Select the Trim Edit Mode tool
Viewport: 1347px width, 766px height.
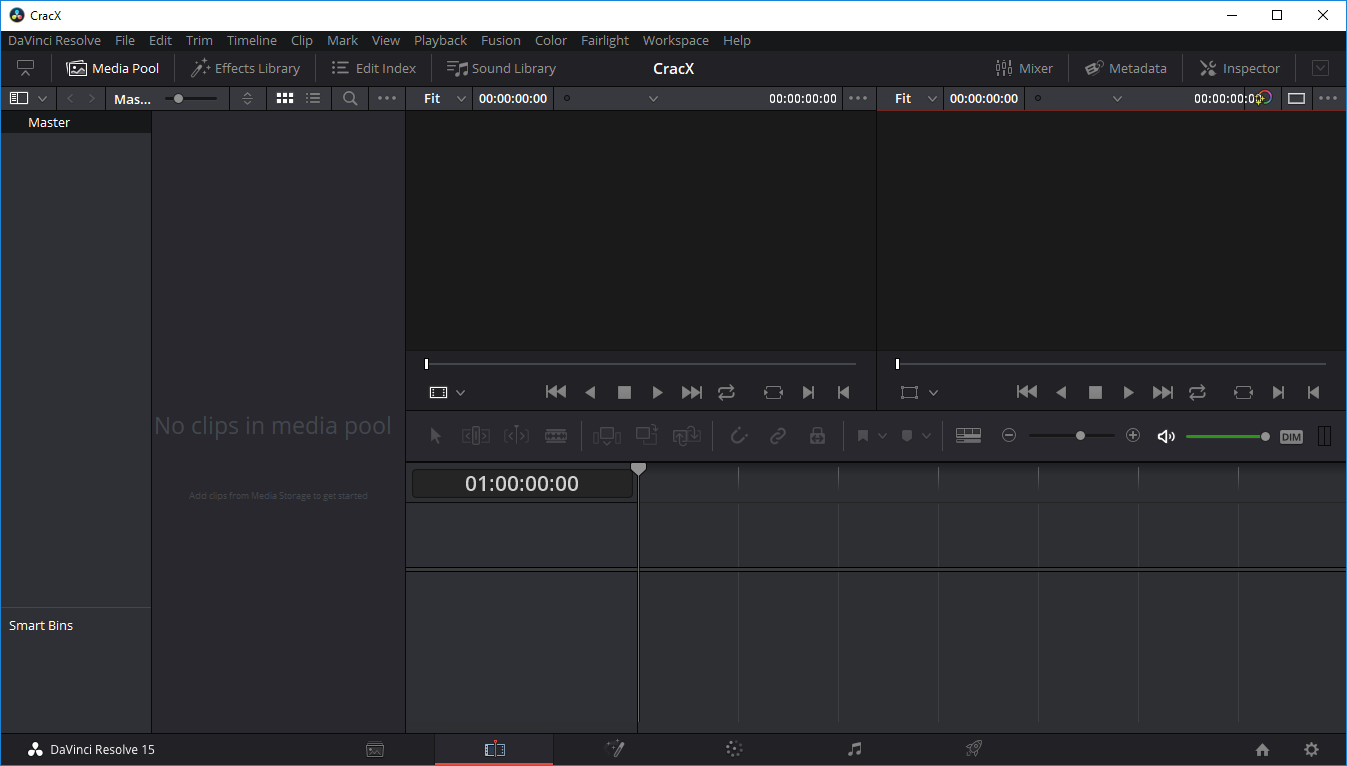click(x=475, y=436)
